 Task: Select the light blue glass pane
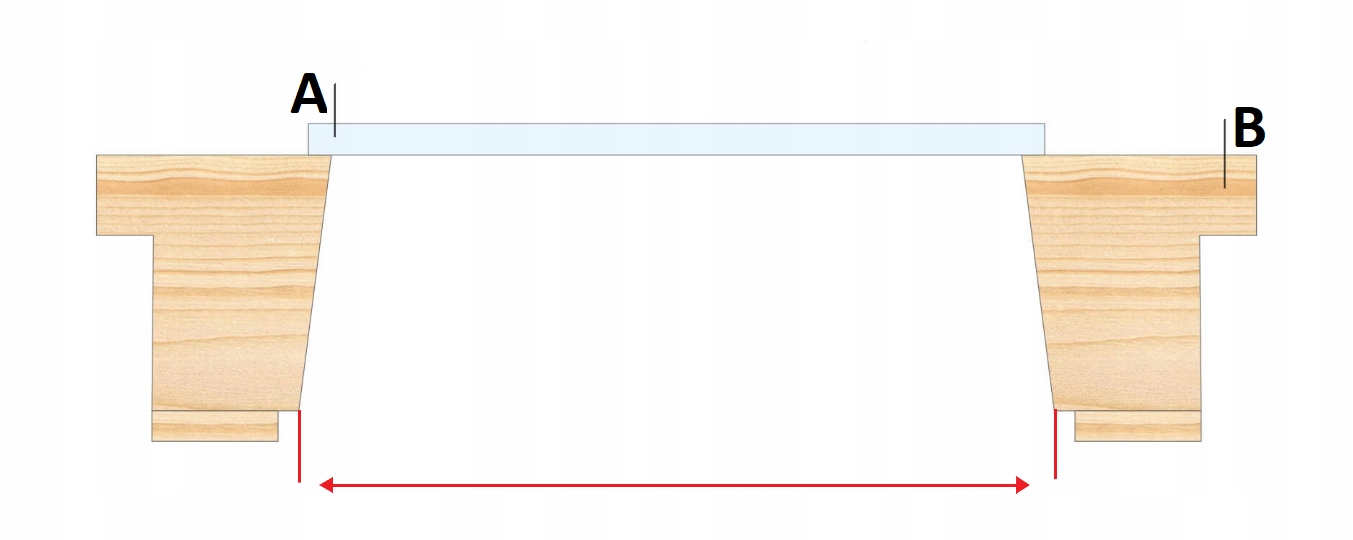pos(676,139)
